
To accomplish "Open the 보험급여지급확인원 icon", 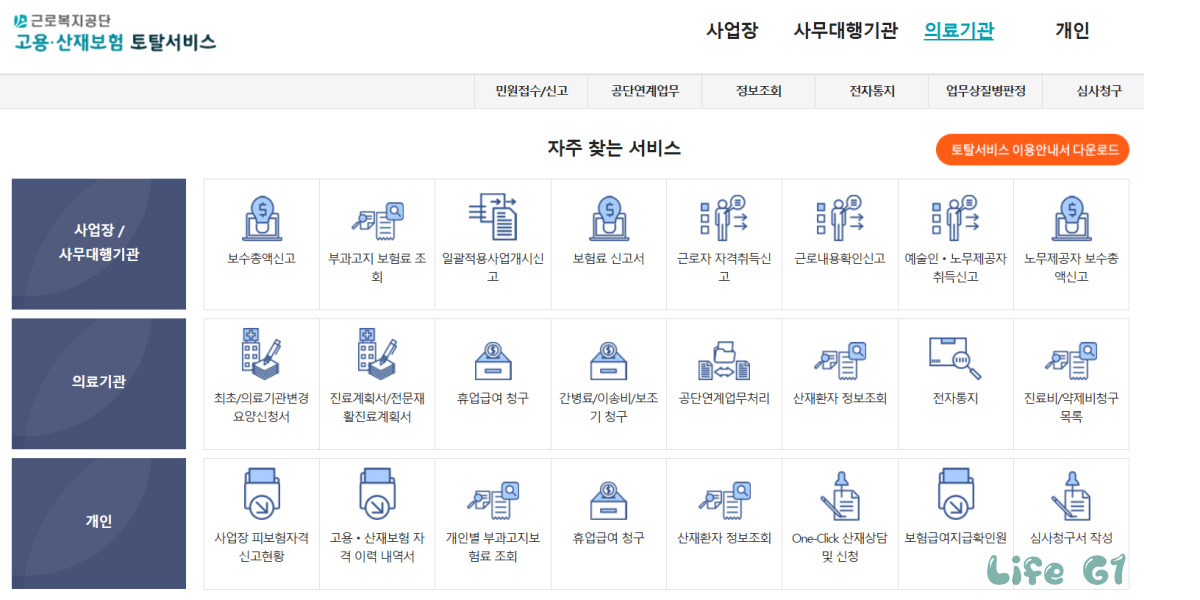I will coord(956,494).
